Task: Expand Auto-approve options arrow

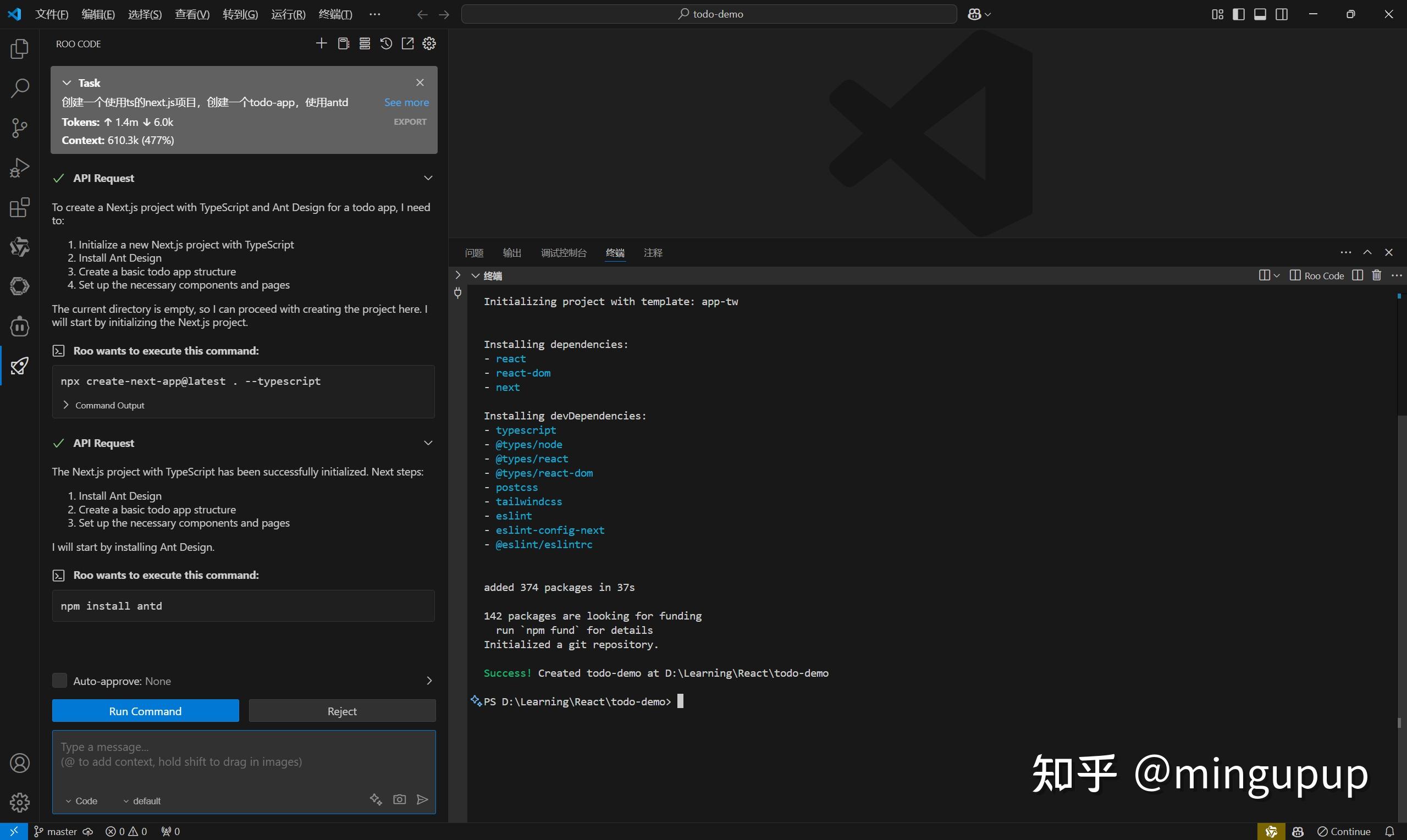Action: tap(429, 681)
